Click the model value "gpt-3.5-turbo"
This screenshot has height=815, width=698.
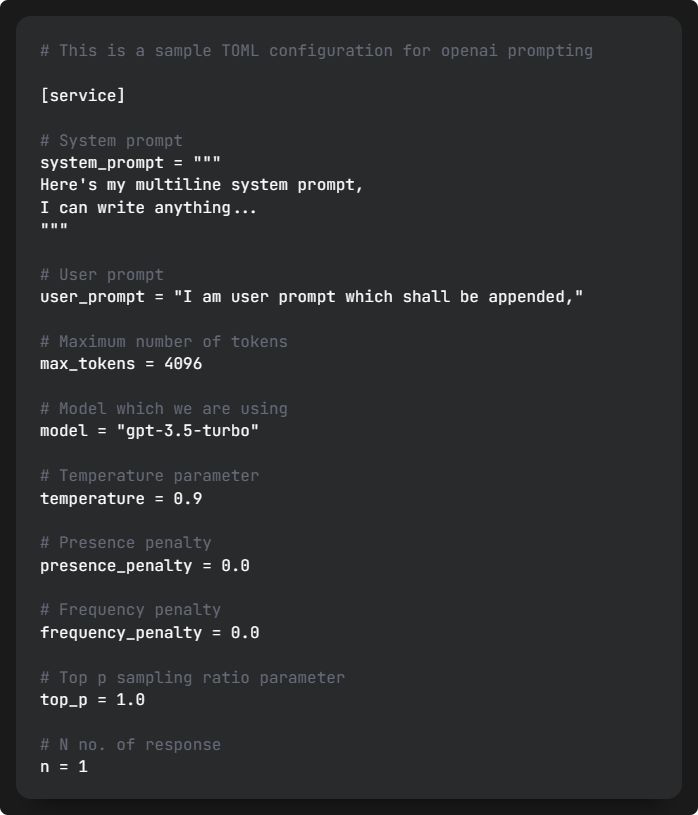pos(188,431)
